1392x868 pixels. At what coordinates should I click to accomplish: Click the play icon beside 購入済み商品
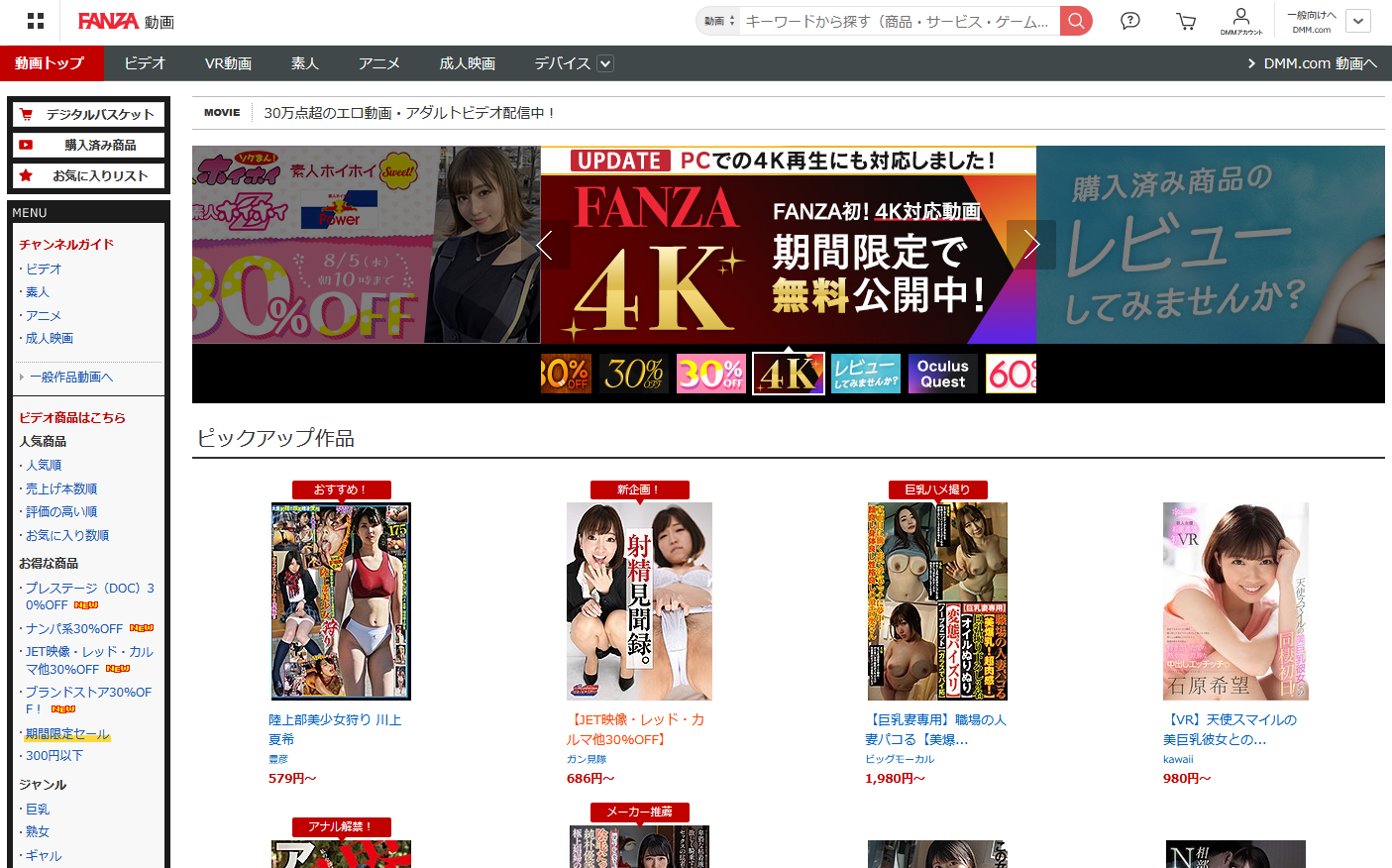(26, 145)
